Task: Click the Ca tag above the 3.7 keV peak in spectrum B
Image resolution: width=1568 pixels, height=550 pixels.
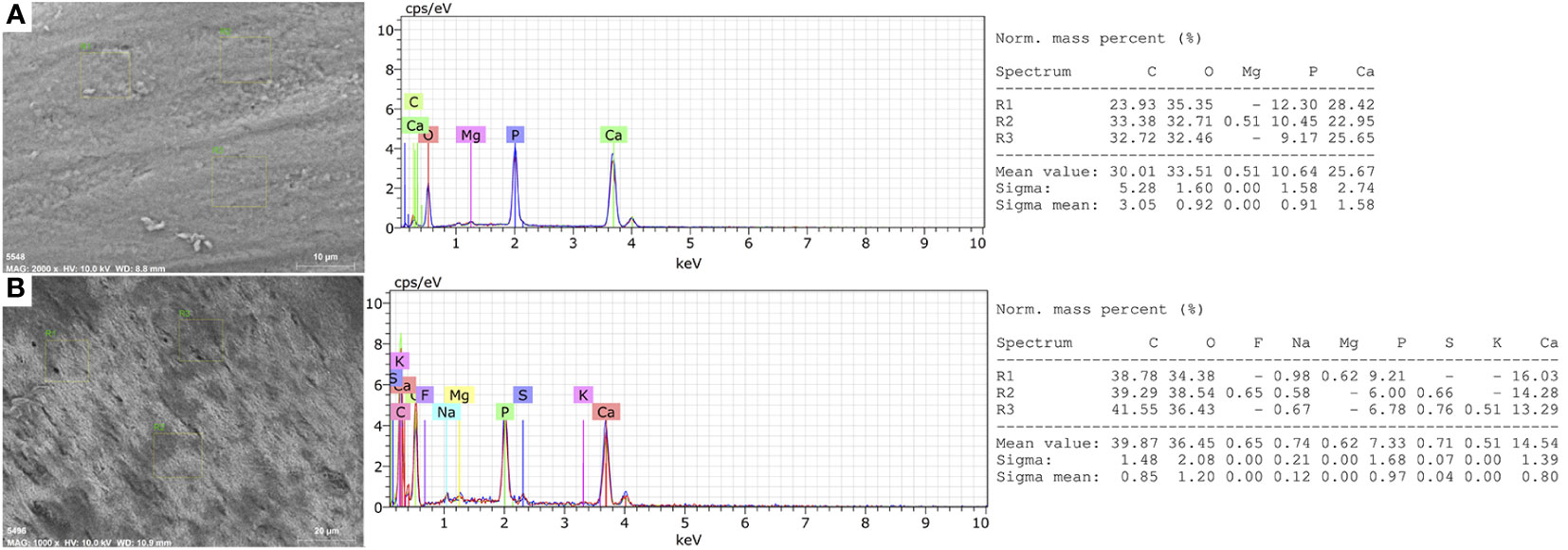Action: [x=606, y=412]
